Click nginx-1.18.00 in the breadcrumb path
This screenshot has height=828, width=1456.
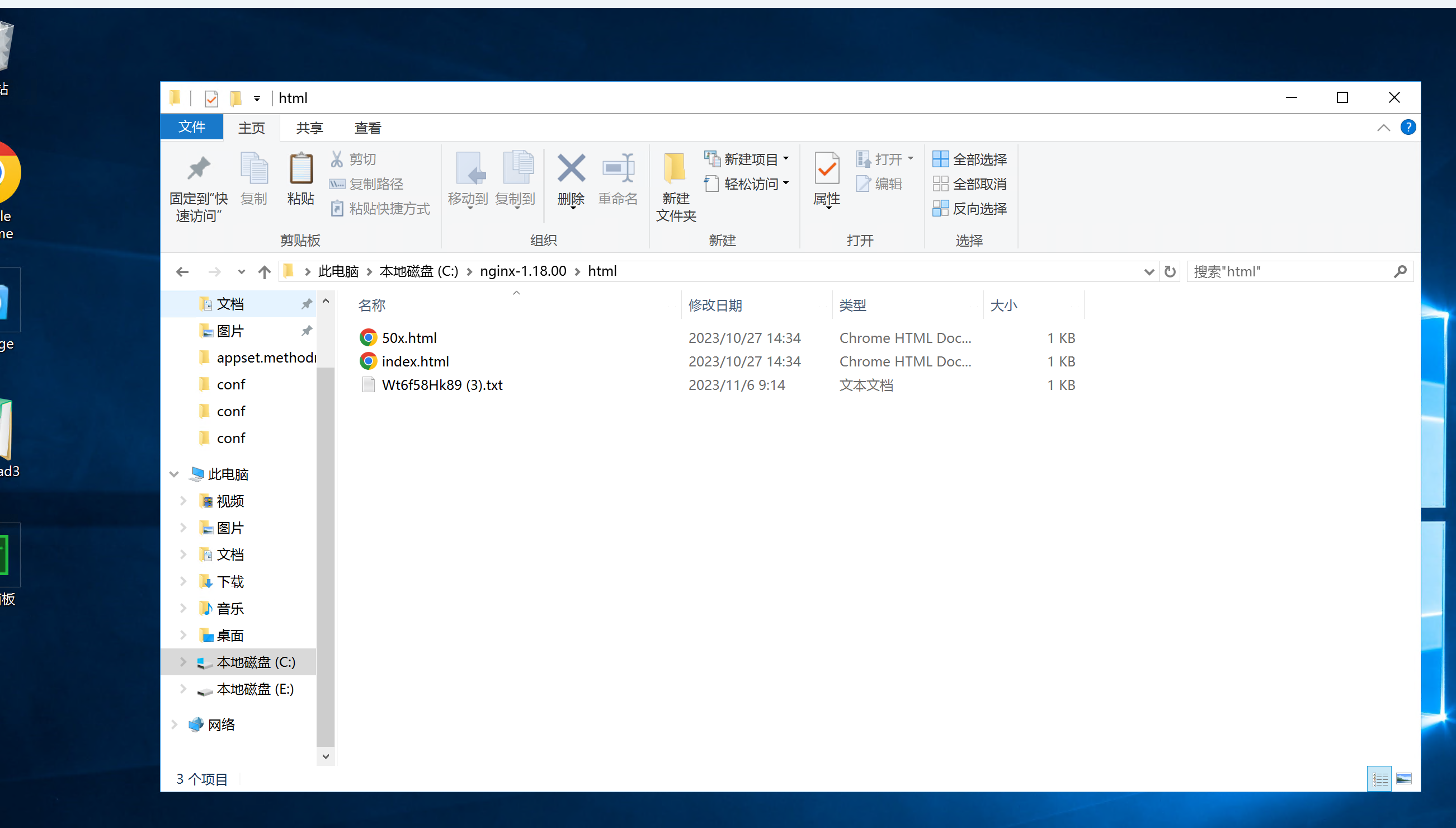(522, 271)
